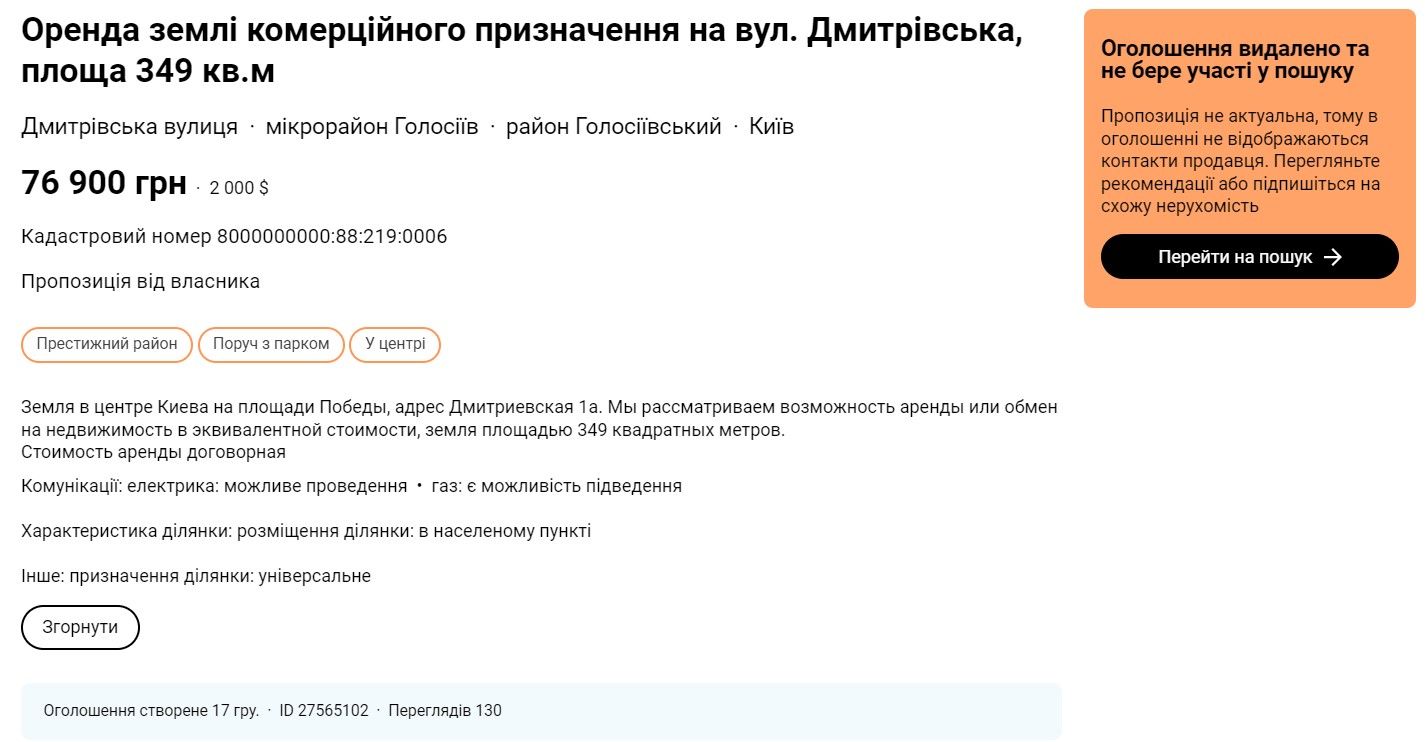Click the Поруч з парком tag
The height and width of the screenshot is (742, 1425).
click(270, 344)
